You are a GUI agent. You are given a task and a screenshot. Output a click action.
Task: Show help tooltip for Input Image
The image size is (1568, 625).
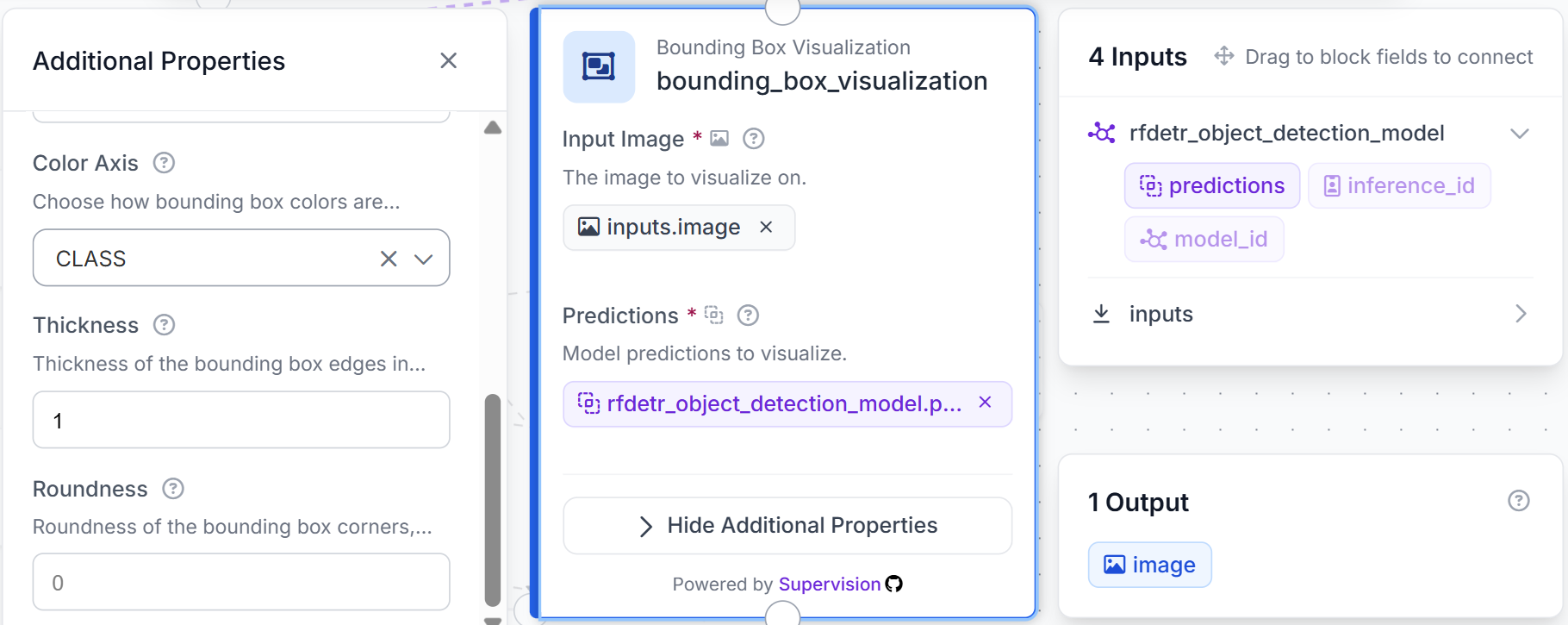754,139
